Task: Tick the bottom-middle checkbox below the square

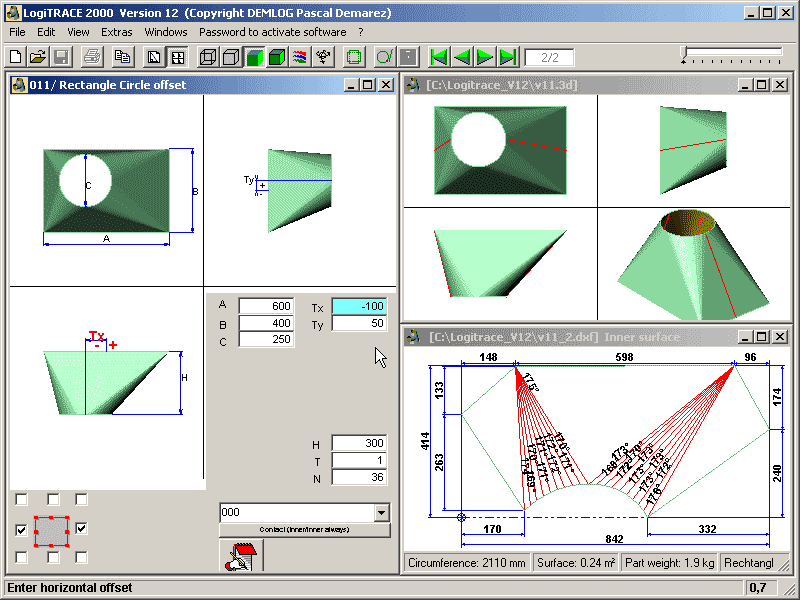Action: pos(53,557)
